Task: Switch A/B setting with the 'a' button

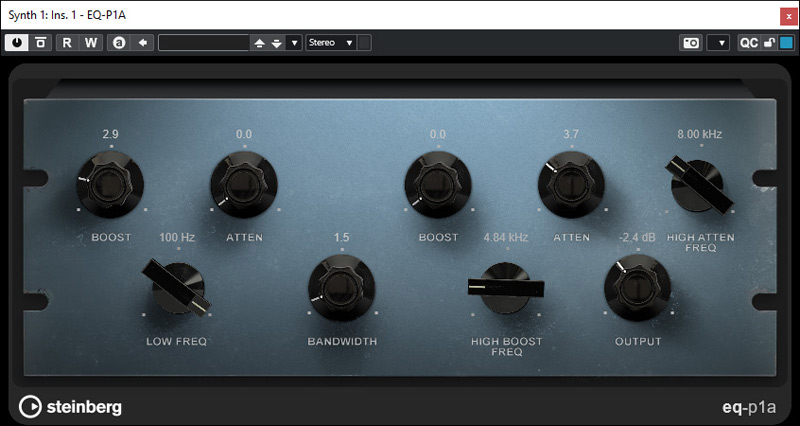Action: point(119,43)
